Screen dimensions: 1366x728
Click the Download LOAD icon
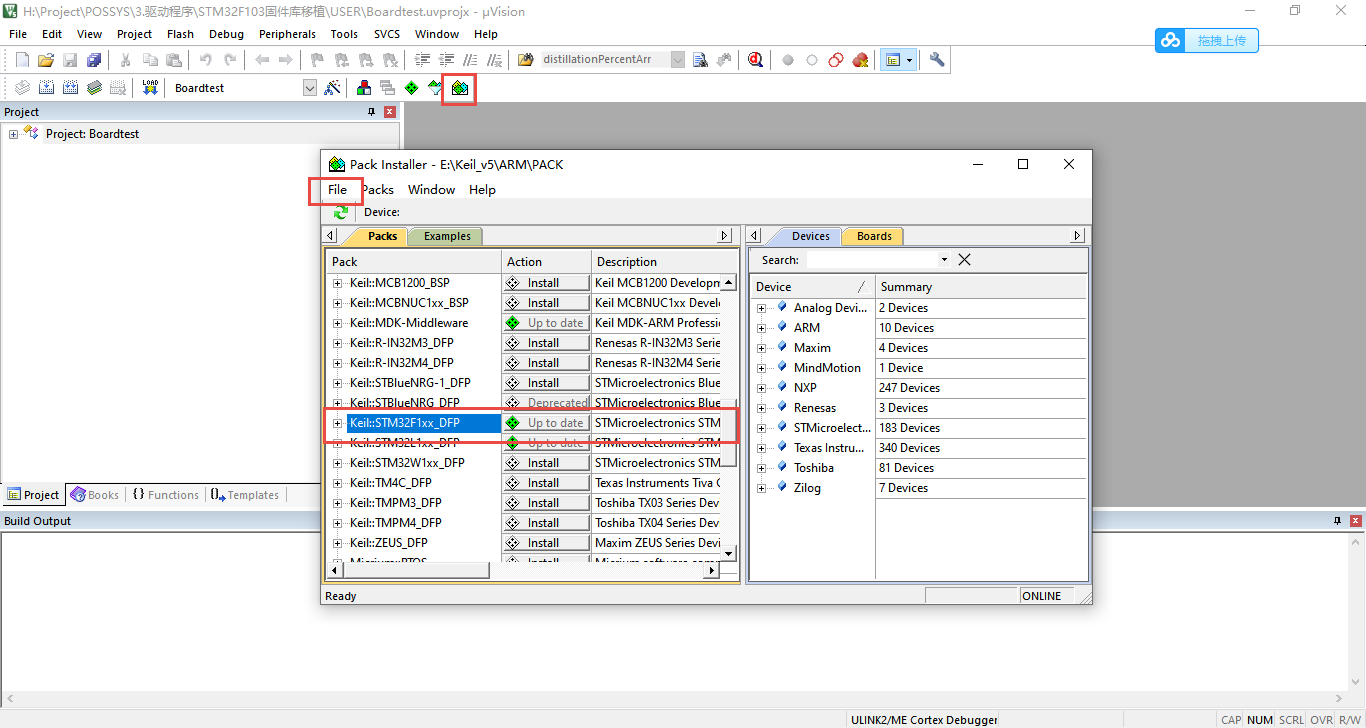150,88
